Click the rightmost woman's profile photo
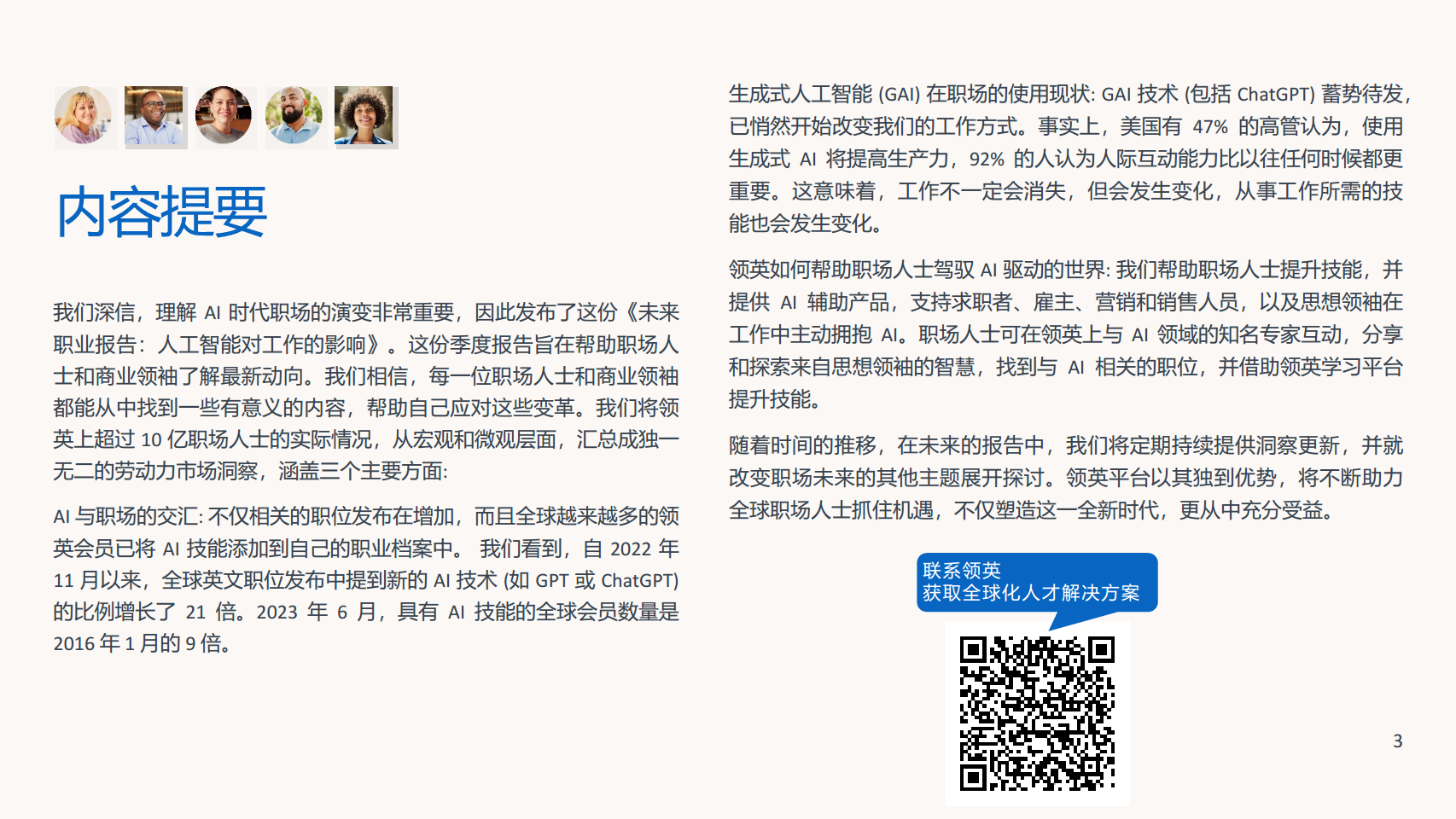This screenshot has height=819, width=1456. pyautogui.click(x=365, y=118)
